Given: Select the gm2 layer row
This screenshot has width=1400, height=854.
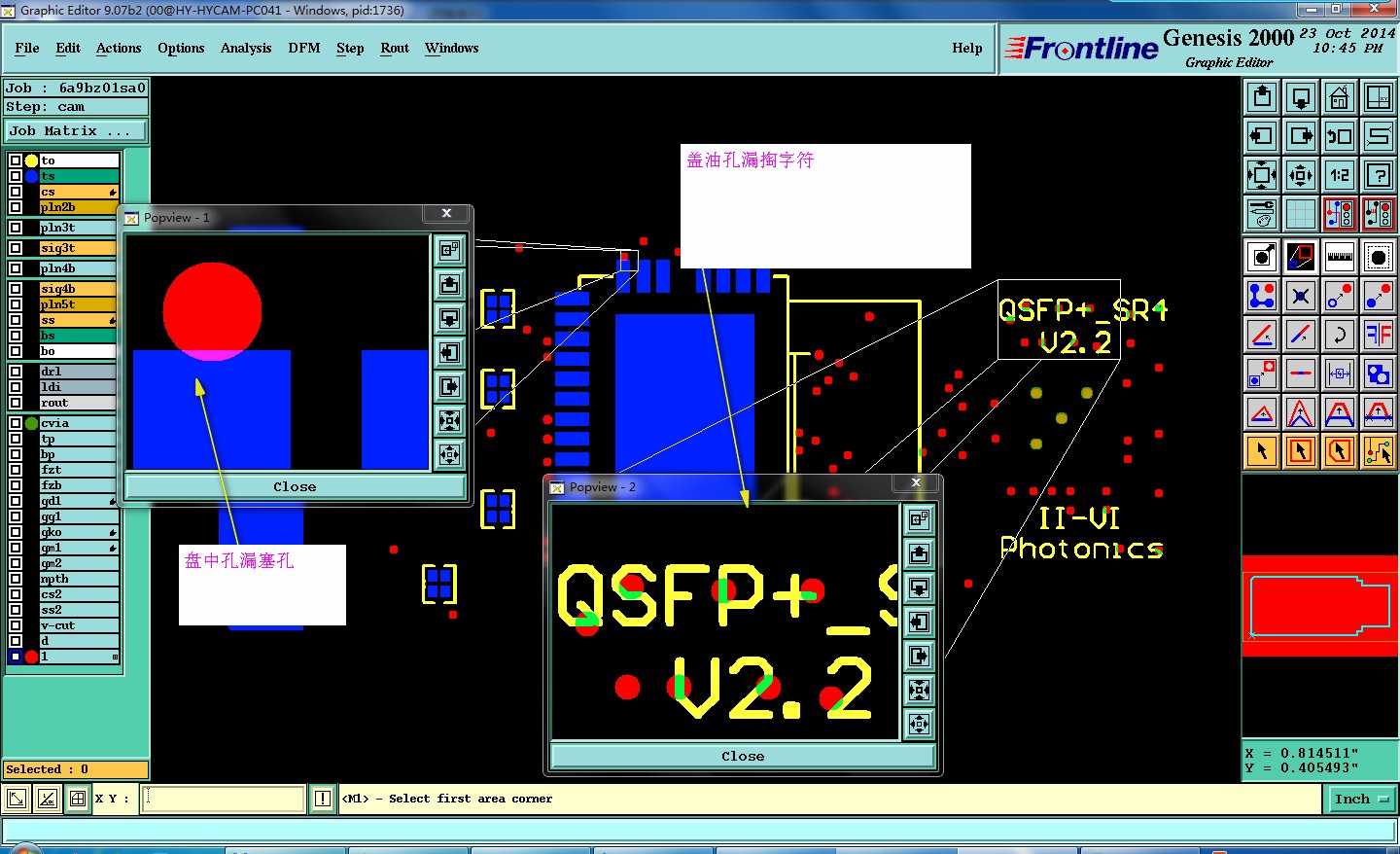Looking at the screenshot, I should tap(79, 563).
